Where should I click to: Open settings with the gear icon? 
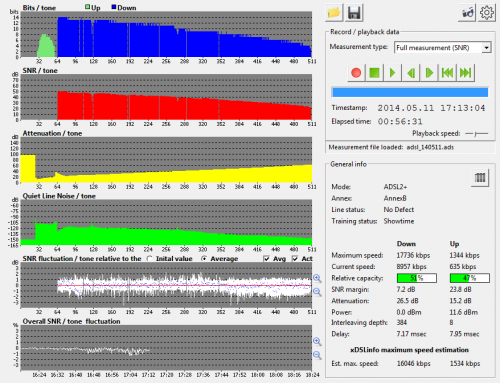point(487,13)
